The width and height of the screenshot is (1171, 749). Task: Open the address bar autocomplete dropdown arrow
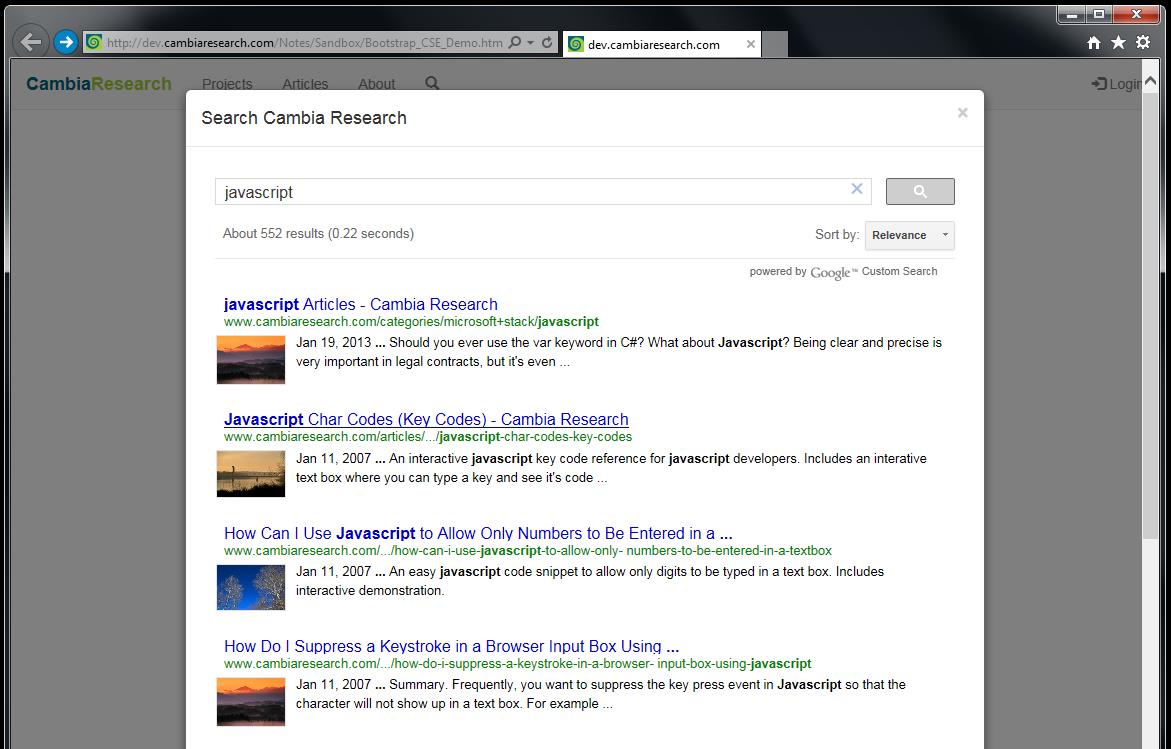[x=530, y=43]
